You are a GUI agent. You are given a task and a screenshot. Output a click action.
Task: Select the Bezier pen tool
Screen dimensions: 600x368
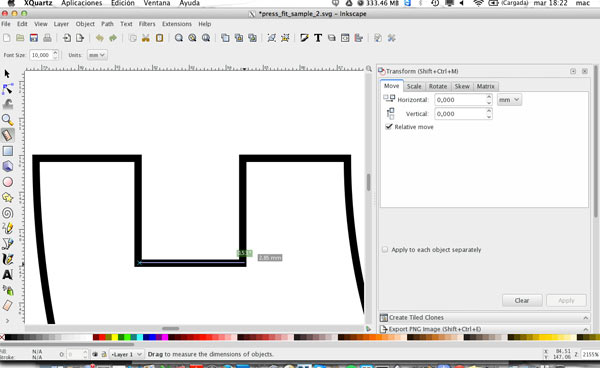8,244
